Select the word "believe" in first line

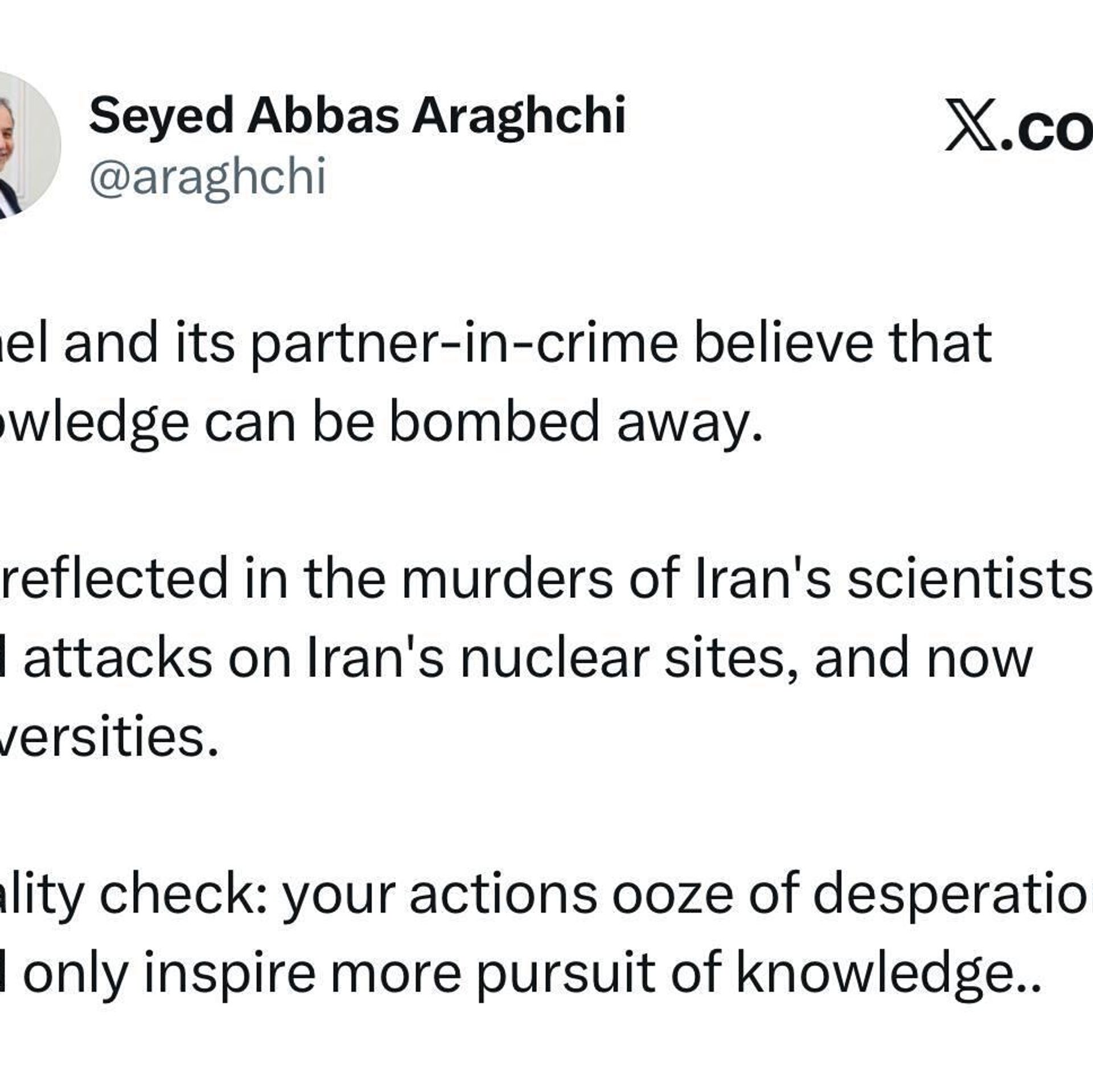pyautogui.click(x=783, y=344)
